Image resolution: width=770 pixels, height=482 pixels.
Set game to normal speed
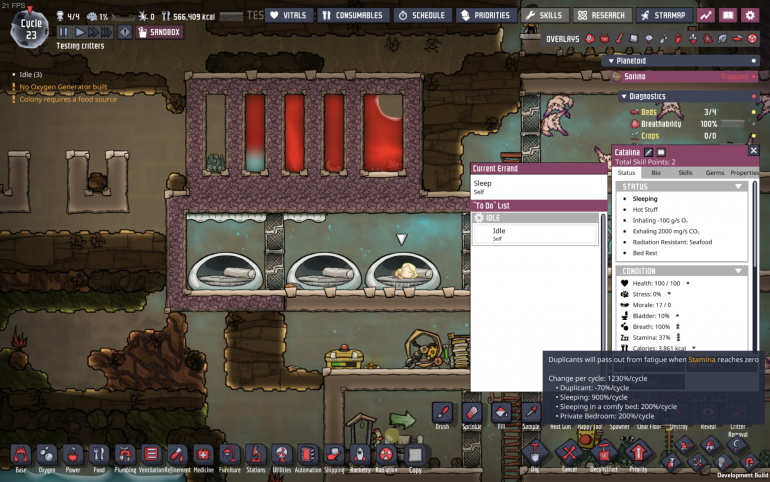[x=80, y=32]
